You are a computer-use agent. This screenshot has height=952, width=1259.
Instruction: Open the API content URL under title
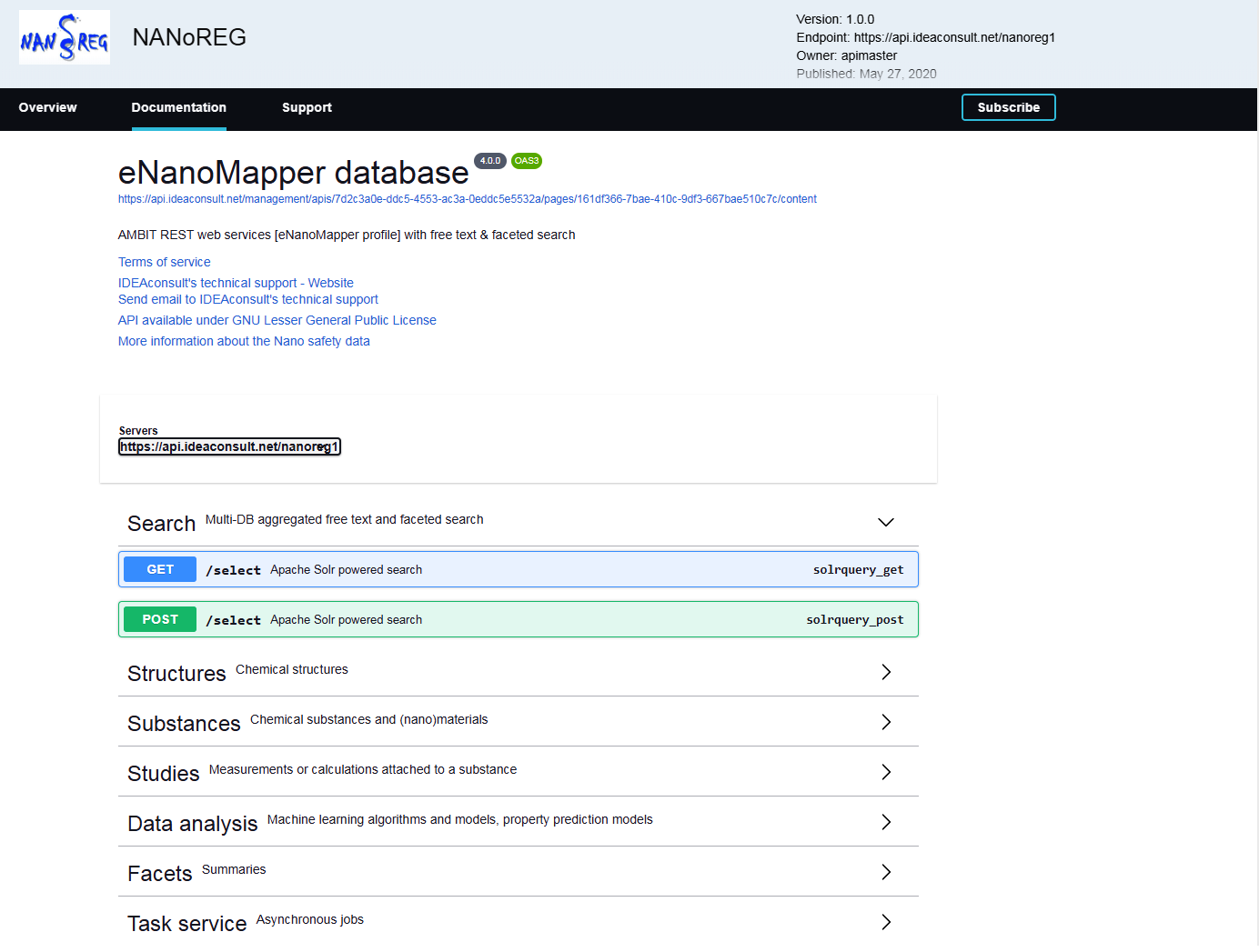tap(467, 199)
